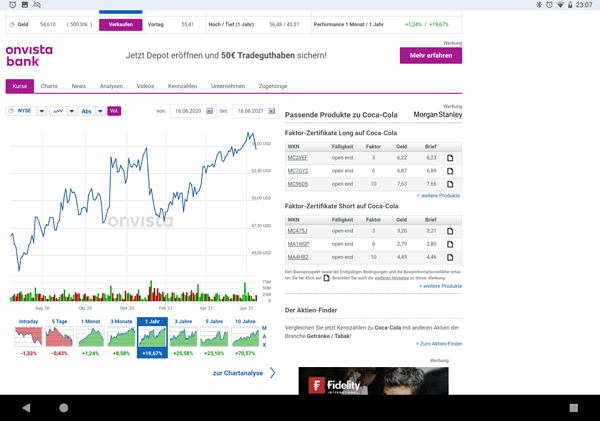Viewport: 600px width, 421px height.
Task: Expand the Abs scale dropdown
Action: (90, 111)
